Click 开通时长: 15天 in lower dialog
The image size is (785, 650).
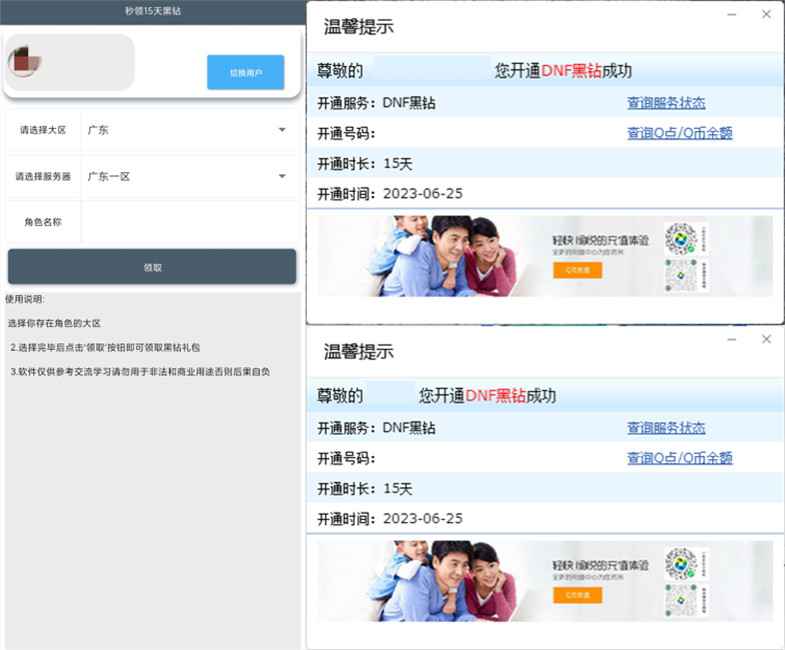(364, 489)
